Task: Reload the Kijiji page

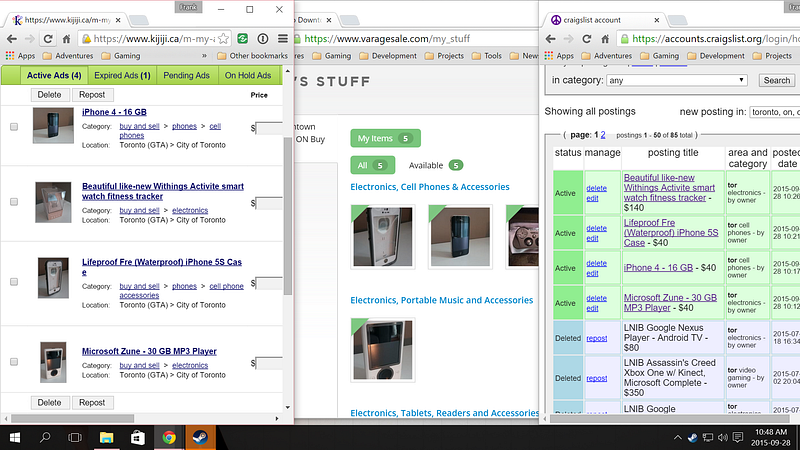Action: (48, 39)
